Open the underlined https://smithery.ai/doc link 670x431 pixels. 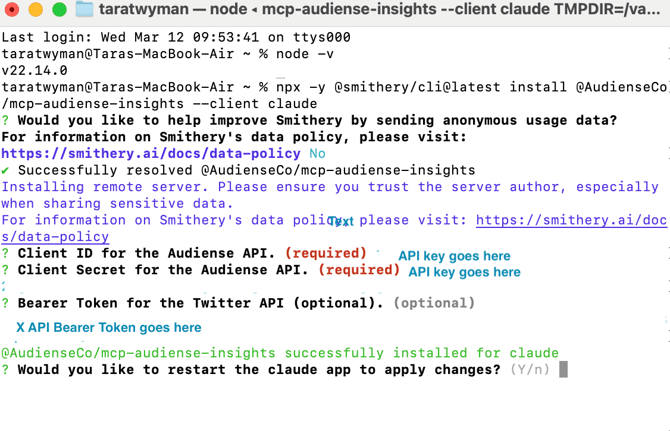coord(571,220)
